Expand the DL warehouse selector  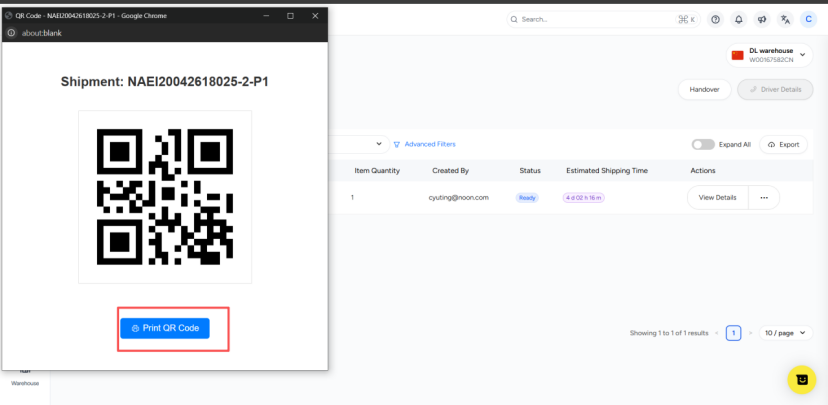pyautogui.click(x=769, y=55)
